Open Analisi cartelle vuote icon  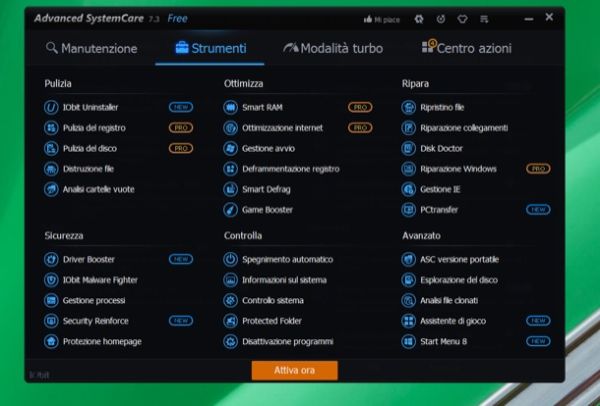pos(51,189)
